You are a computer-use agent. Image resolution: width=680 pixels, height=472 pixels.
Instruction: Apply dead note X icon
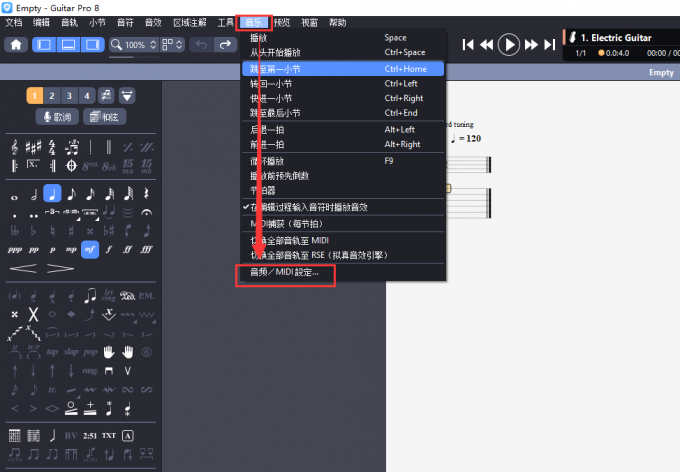(33, 314)
